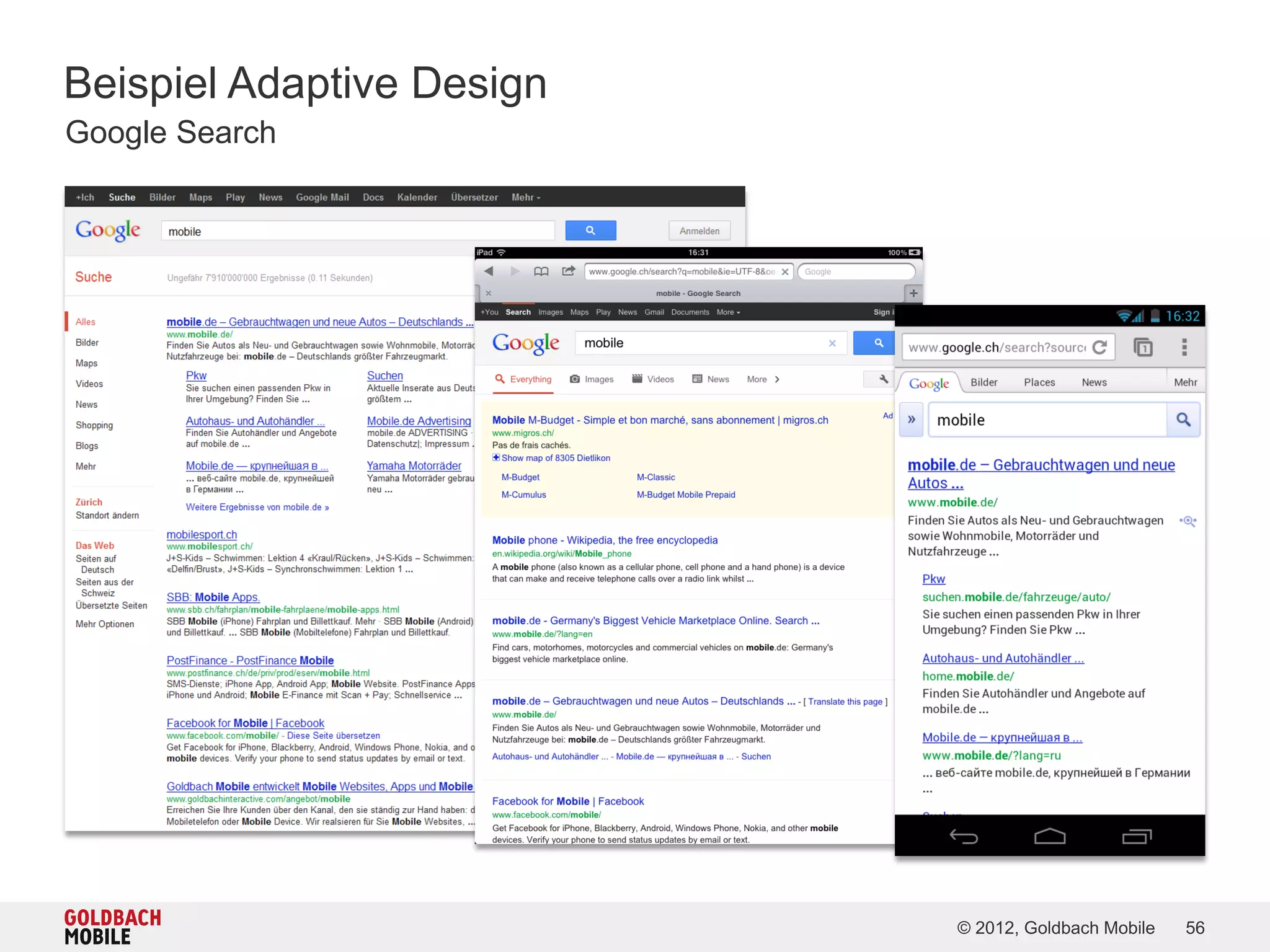Stop loading with X in iPad URL bar
The height and width of the screenshot is (952, 1270).
(x=785, y=271)
